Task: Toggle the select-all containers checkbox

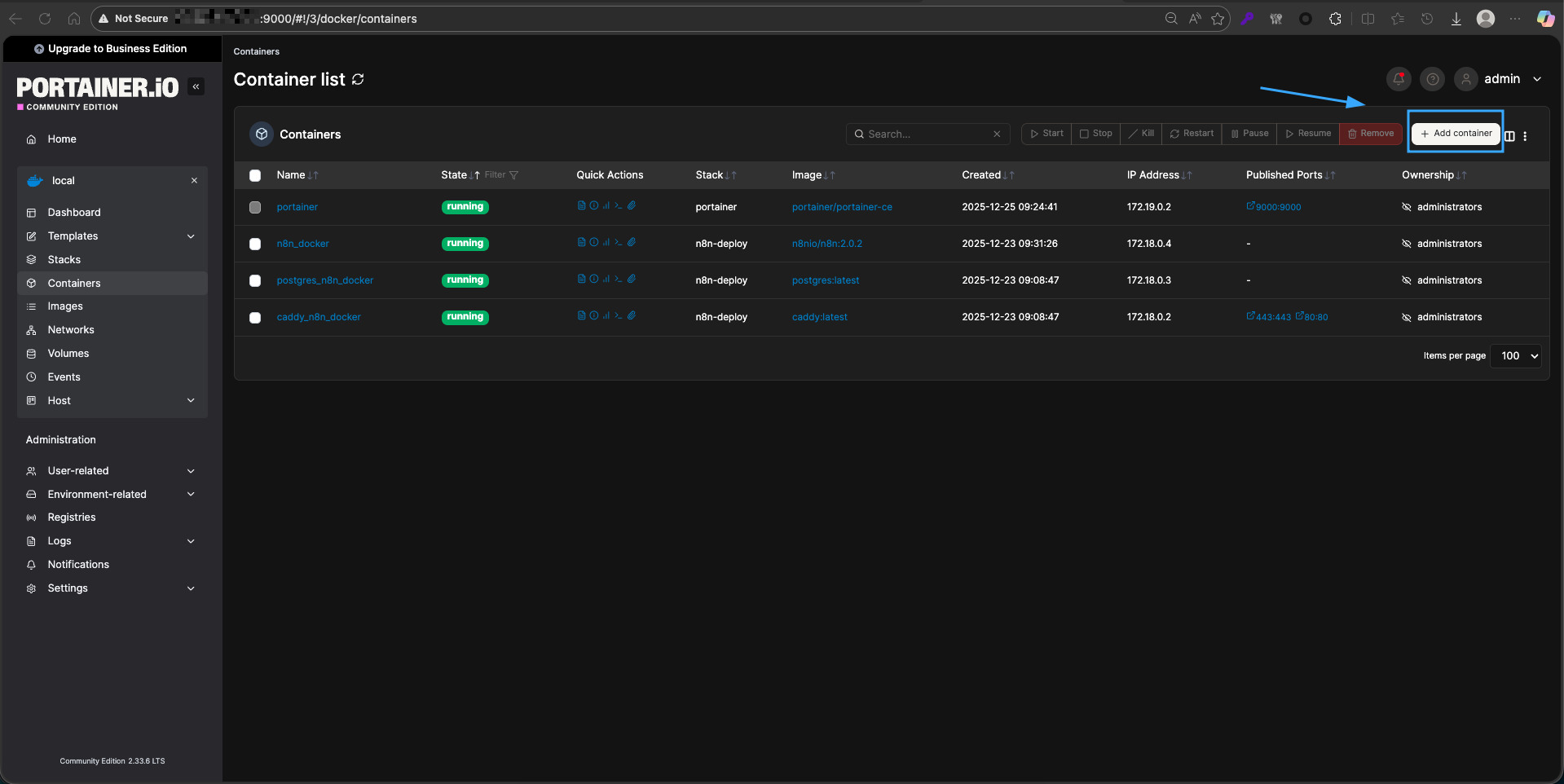Action: (255, 175)
